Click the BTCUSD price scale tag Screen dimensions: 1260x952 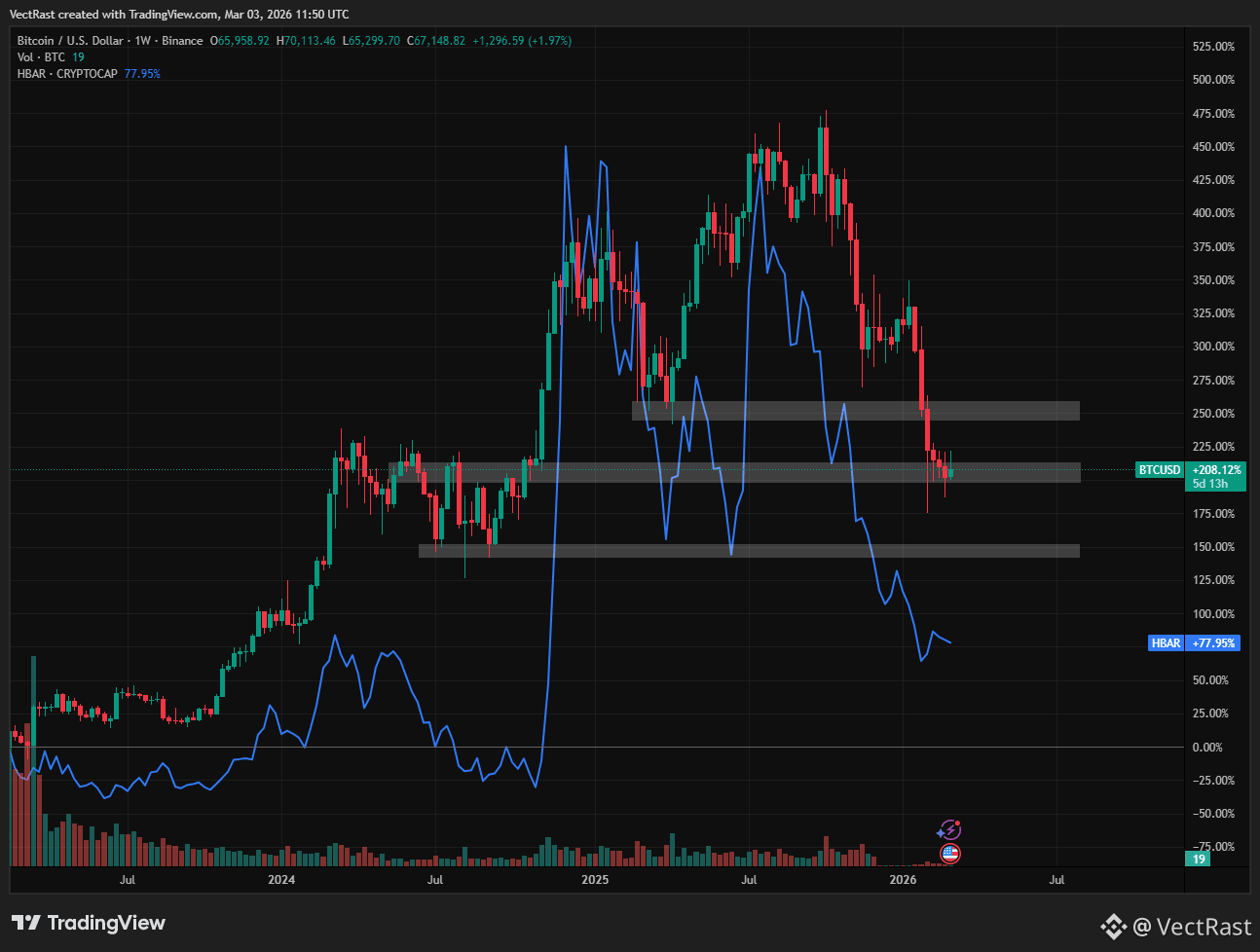(x=1160, y=470)
